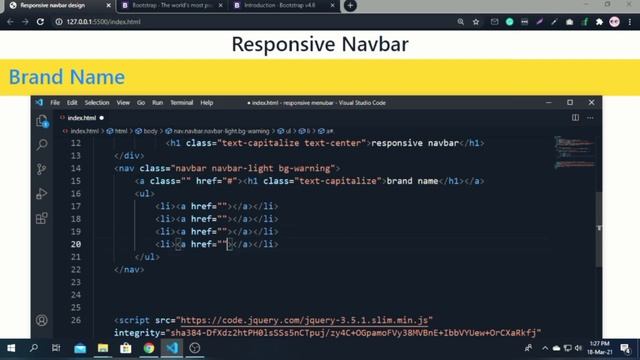Open the Extensions panel
Screen dimensions: 640x360
pyautogui.click(x=42, y=218)
